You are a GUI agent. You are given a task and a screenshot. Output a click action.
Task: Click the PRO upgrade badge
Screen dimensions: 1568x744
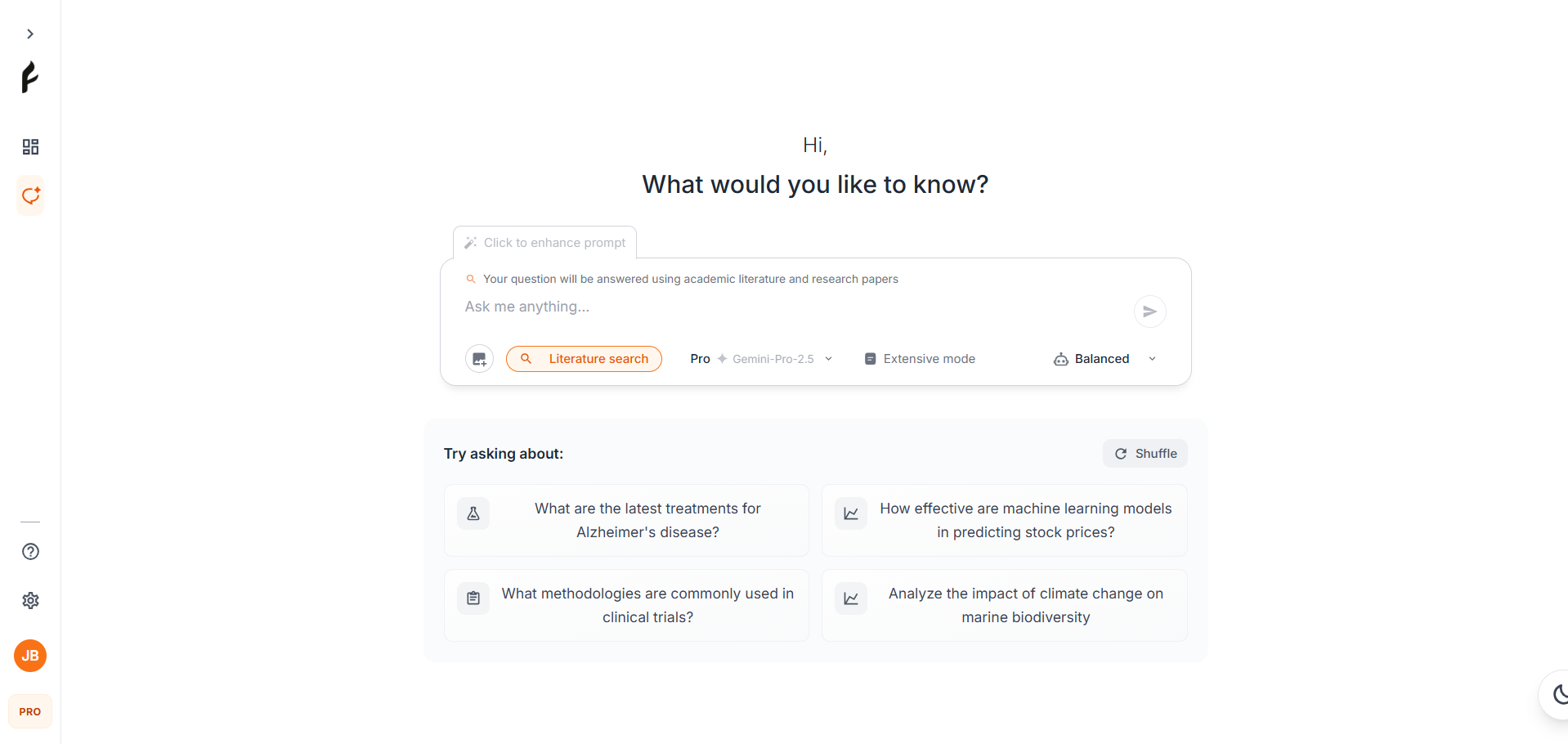tap(30, 710)
